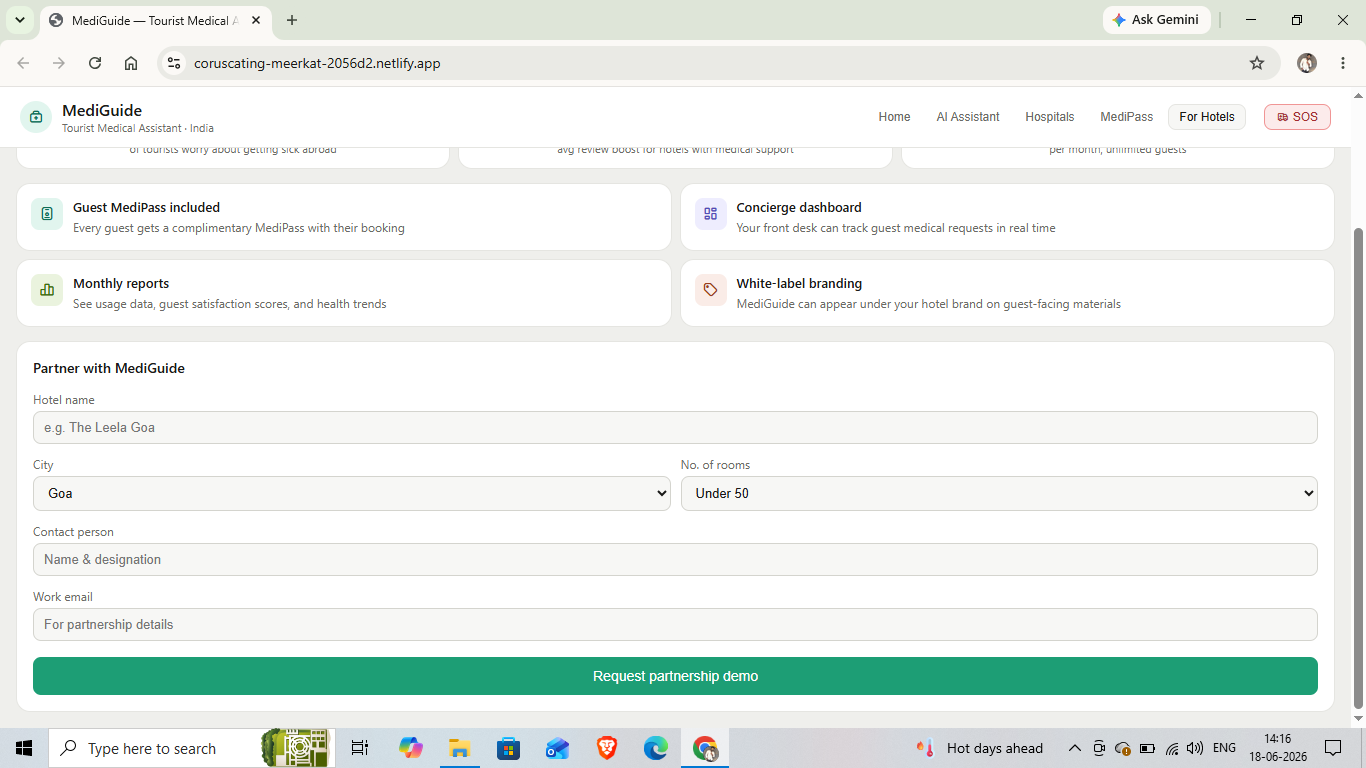This screenshot has height=768, width=1366.
Task: Click Request partnership demo button
Action: click(x=675, y=676)
